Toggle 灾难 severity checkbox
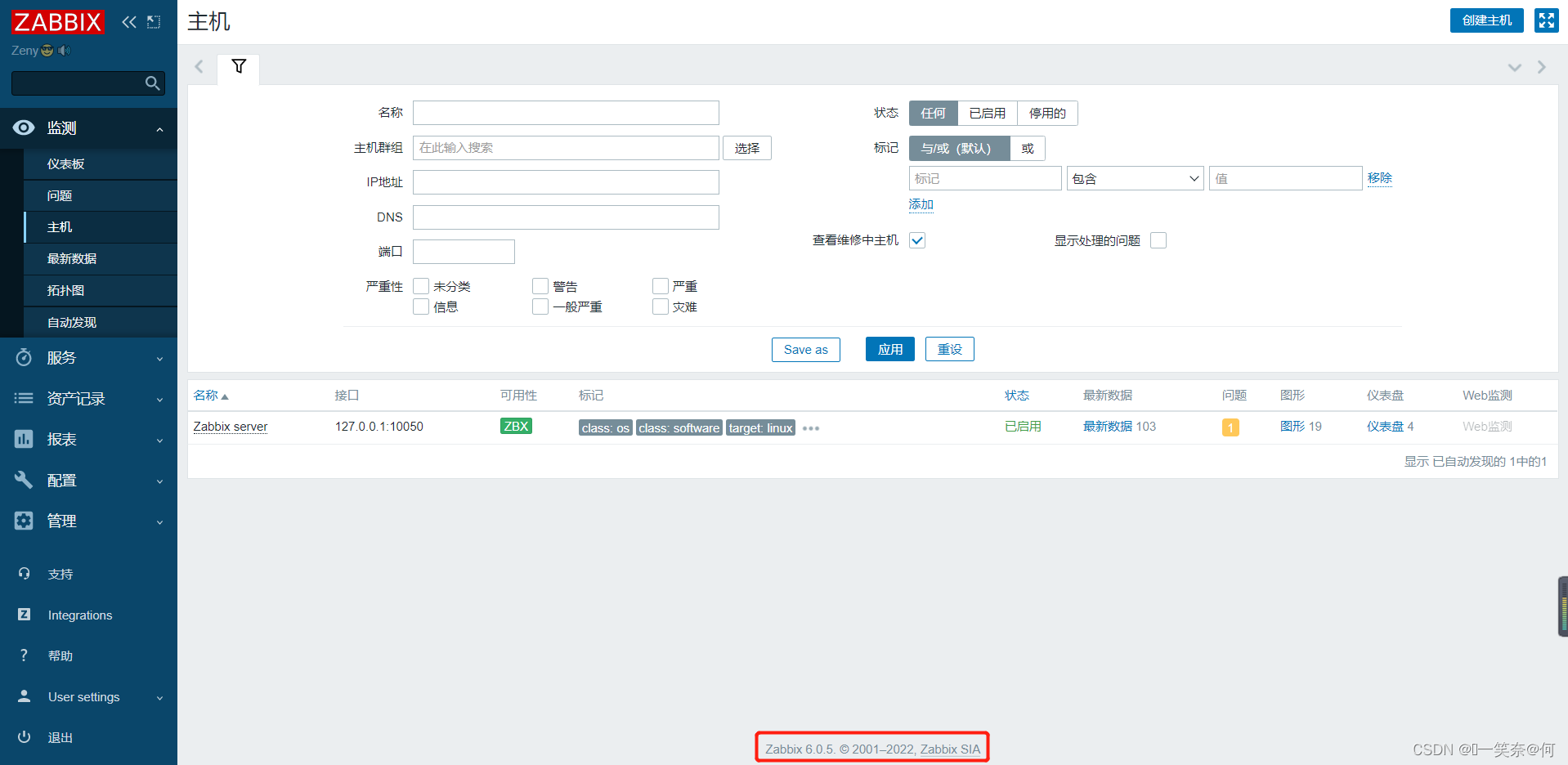 click(661, 306)
